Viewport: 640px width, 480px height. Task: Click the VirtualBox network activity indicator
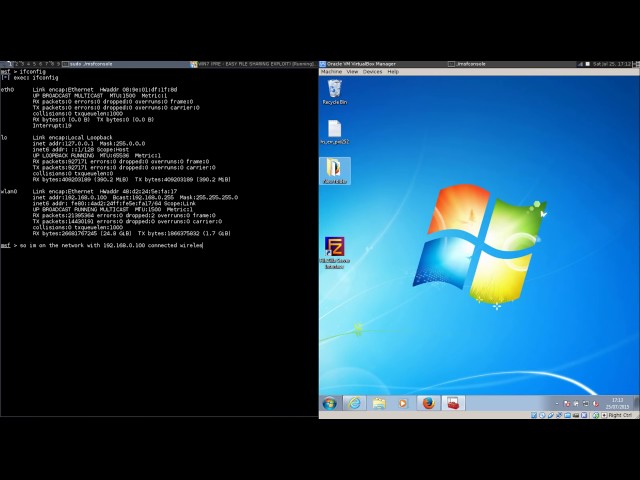(x=559, y=415)
